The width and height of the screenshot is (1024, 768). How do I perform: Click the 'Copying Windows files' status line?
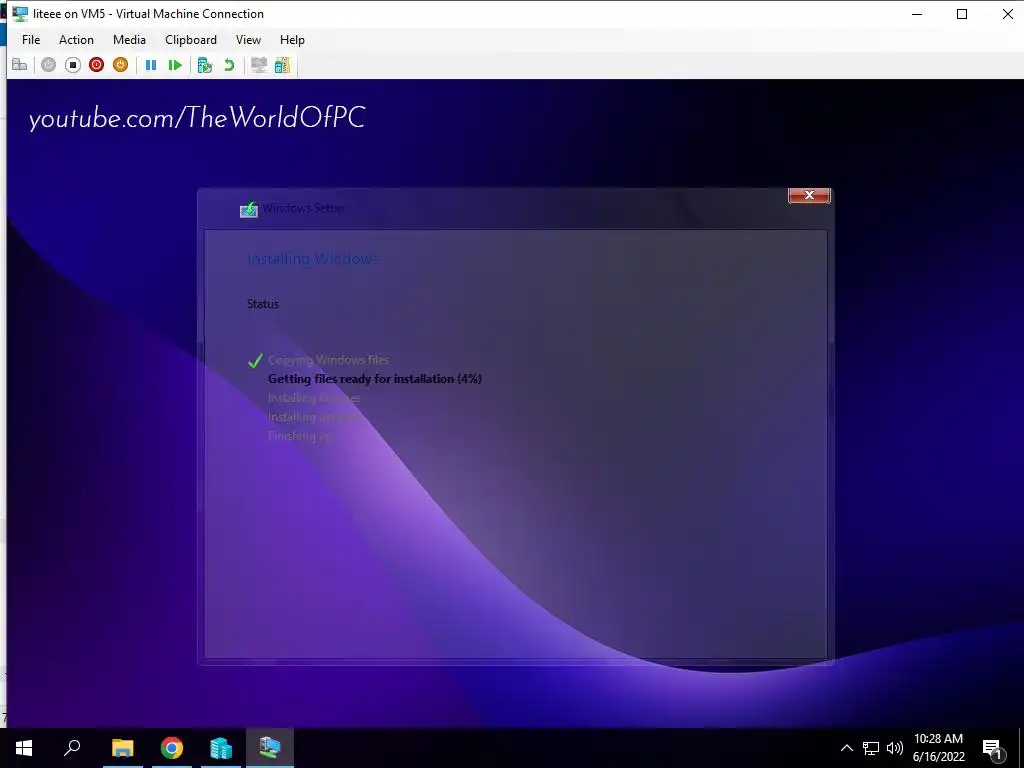click(x=328, y=360)
